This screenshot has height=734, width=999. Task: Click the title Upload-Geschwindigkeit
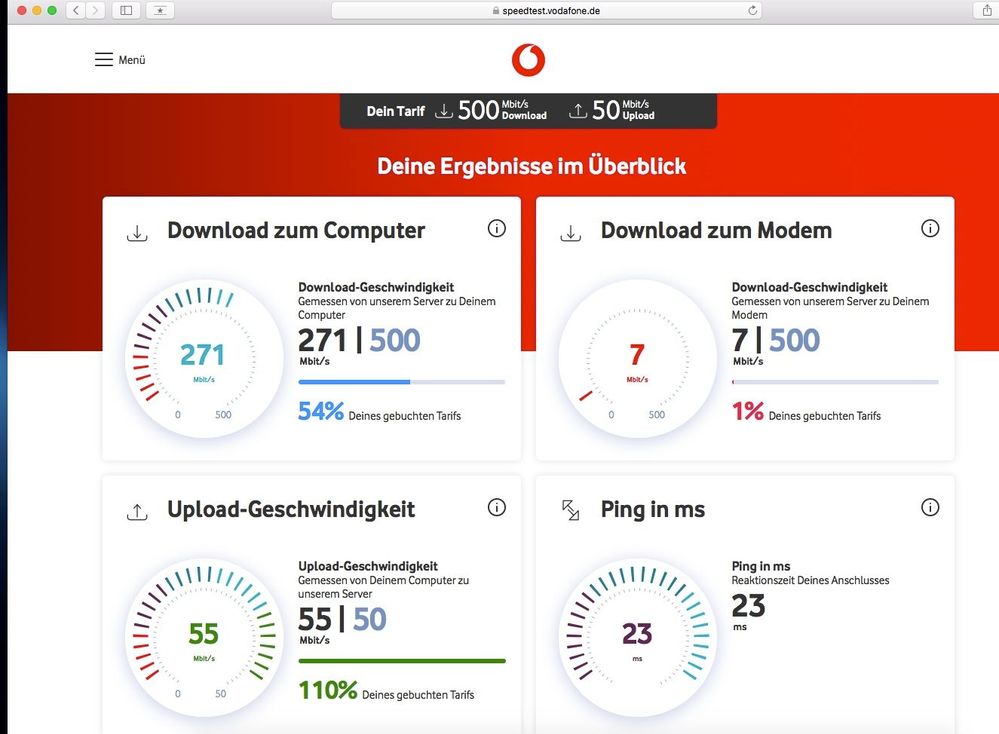click(x=291, y=510)
